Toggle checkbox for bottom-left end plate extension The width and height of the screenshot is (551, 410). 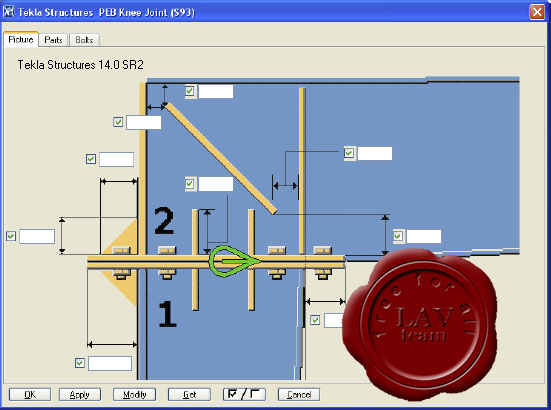[80, 363]
